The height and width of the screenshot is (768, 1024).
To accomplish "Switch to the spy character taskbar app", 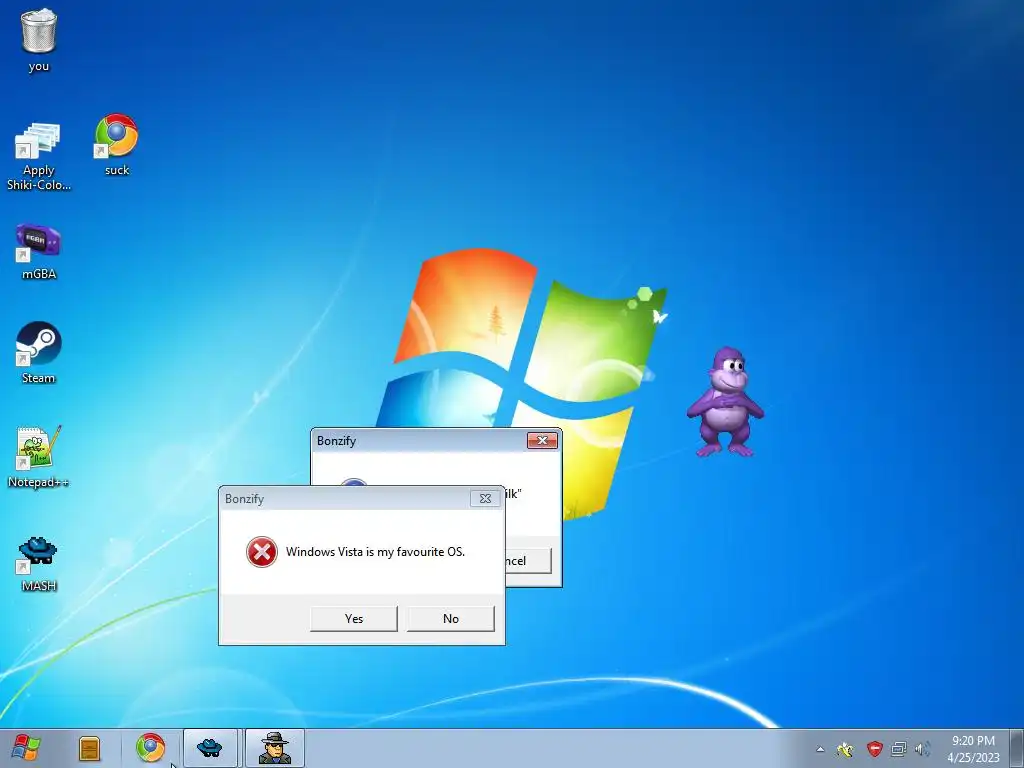I will (274, 748).
